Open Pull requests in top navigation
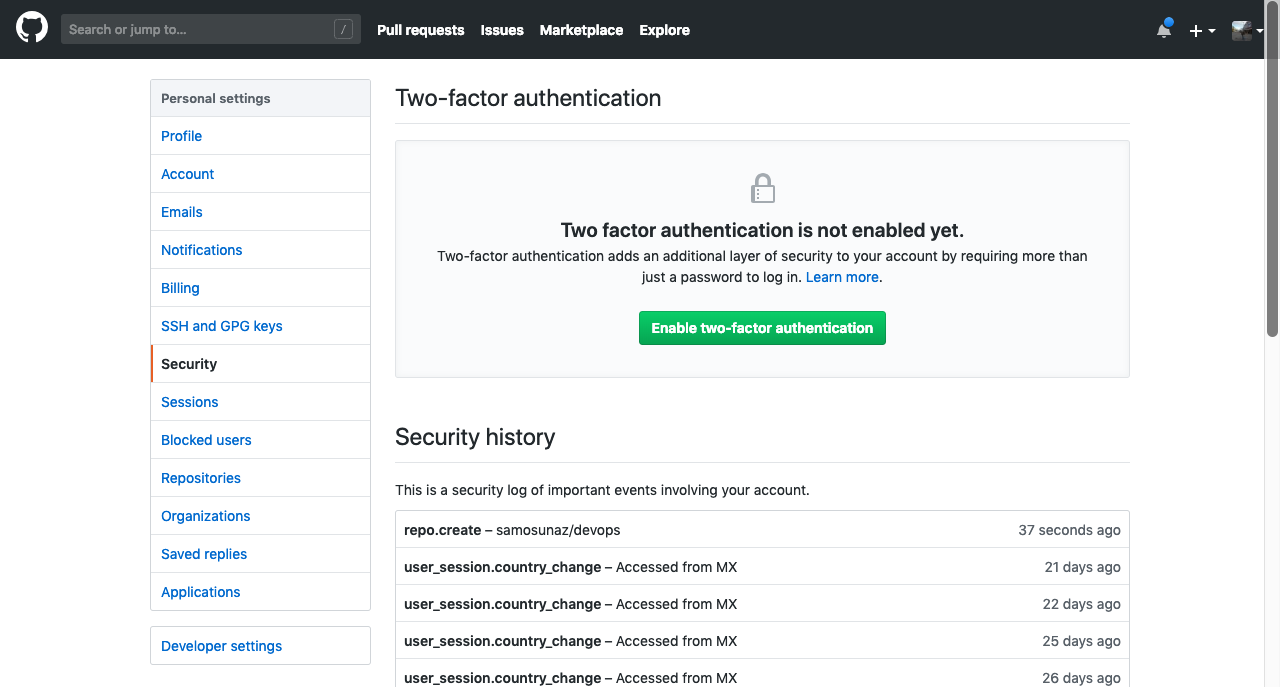 [x=420, y=30]
